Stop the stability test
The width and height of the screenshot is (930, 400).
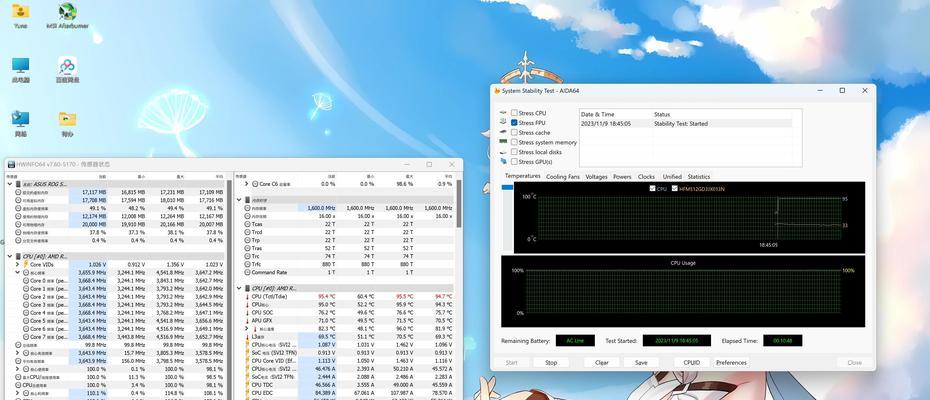tap(551, 362)
